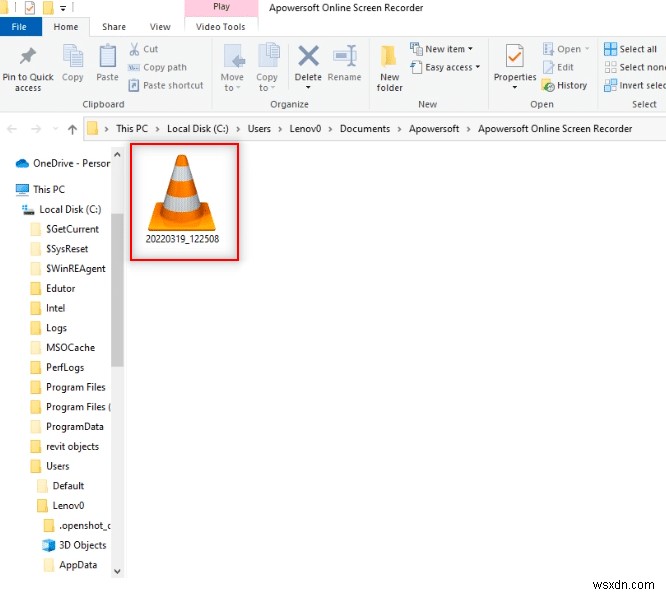Open the File tab

pos(19,27)
